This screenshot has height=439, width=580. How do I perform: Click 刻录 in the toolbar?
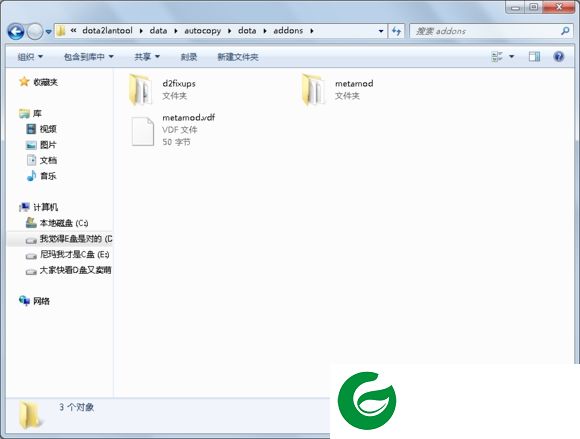click(x=189, y=57)
